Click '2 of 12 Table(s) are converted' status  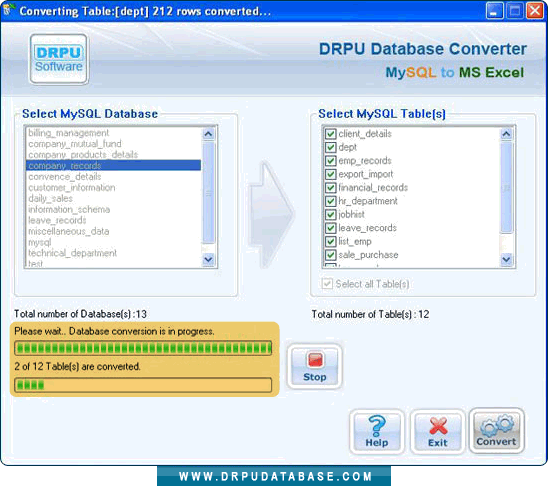click(x=77, y=366)
